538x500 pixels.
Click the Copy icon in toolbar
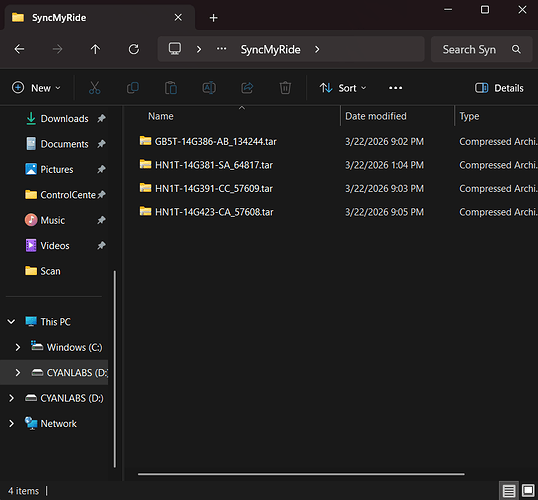click(133, 88)
